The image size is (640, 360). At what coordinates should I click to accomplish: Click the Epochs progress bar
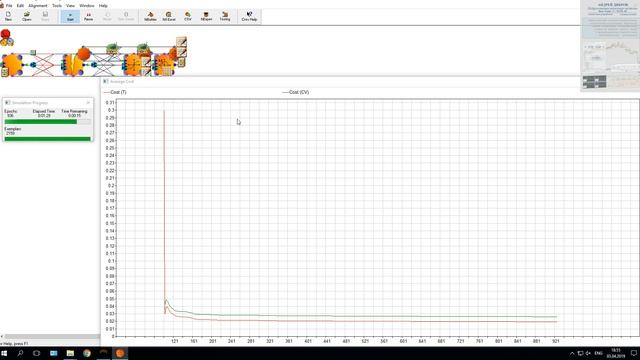[47, 122]
